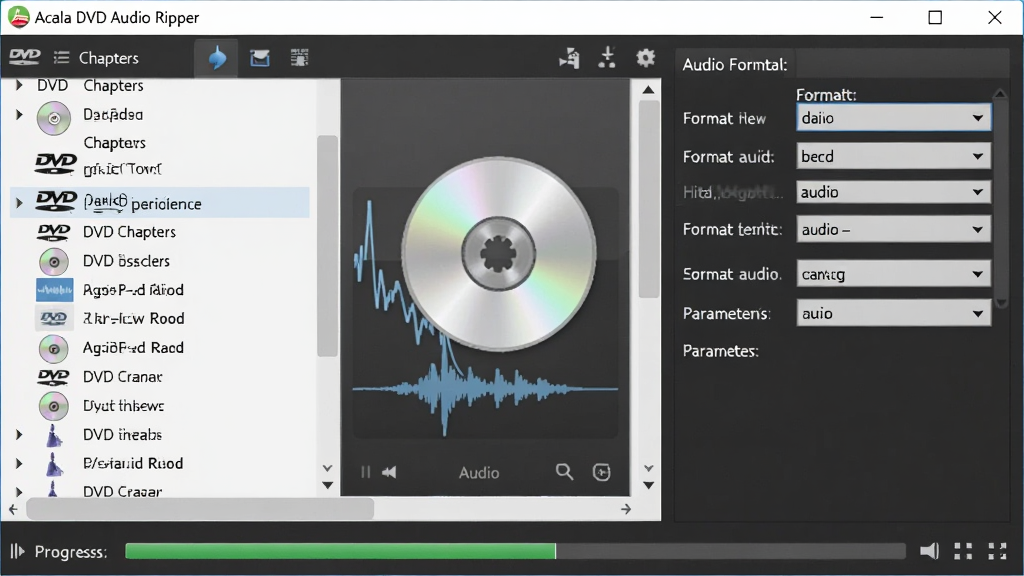
Task: Click the DVD logo icon in toolbar
Action: 24,57
